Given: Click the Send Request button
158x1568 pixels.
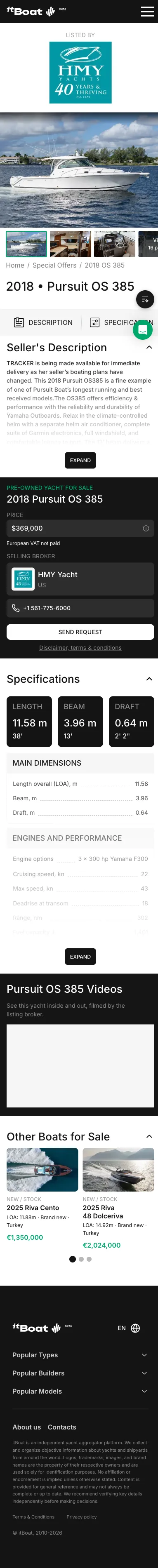Looking at the screenshot, I should point(80,632).
